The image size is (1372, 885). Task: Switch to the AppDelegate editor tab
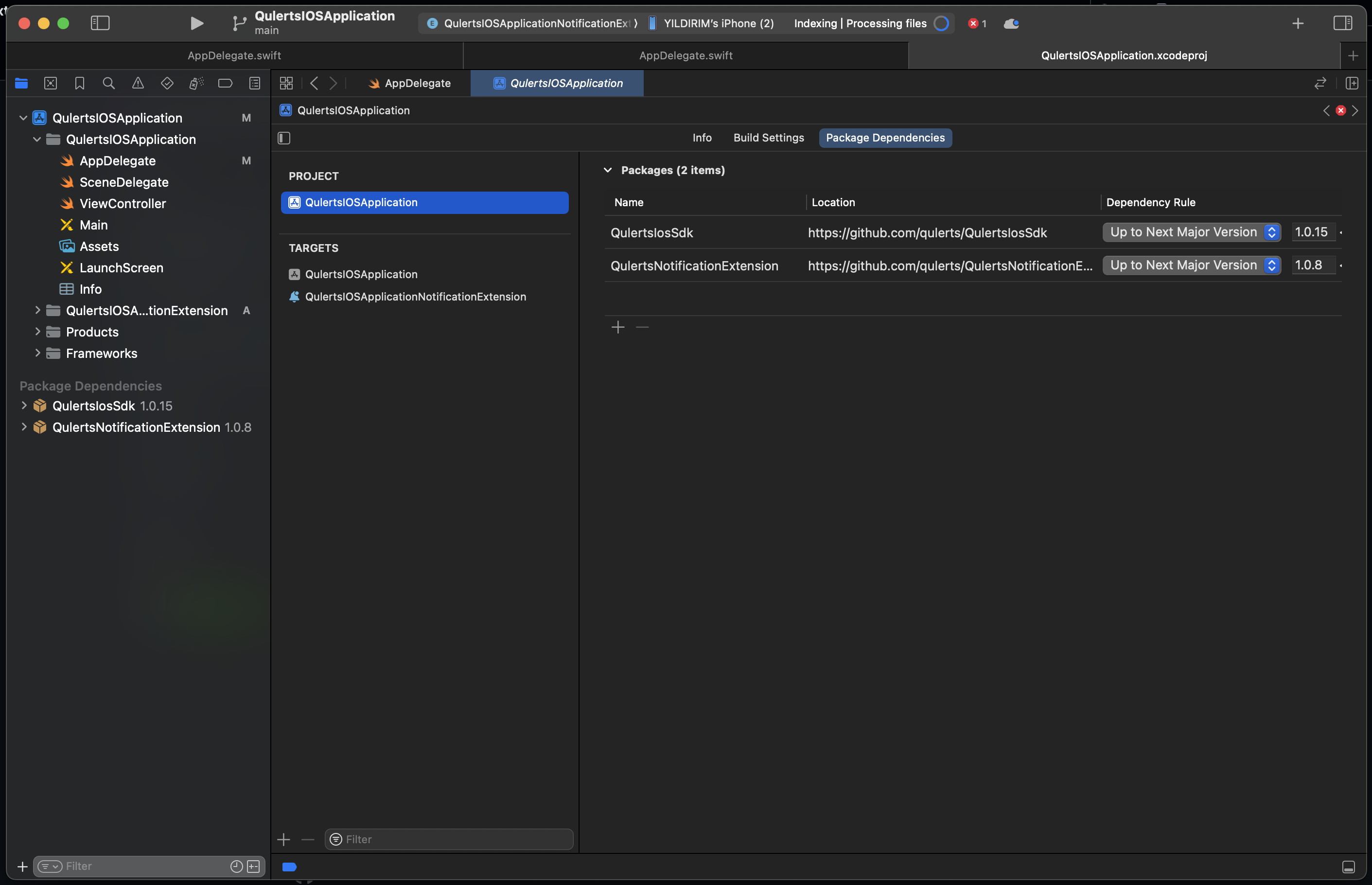(x=410, y=83)
